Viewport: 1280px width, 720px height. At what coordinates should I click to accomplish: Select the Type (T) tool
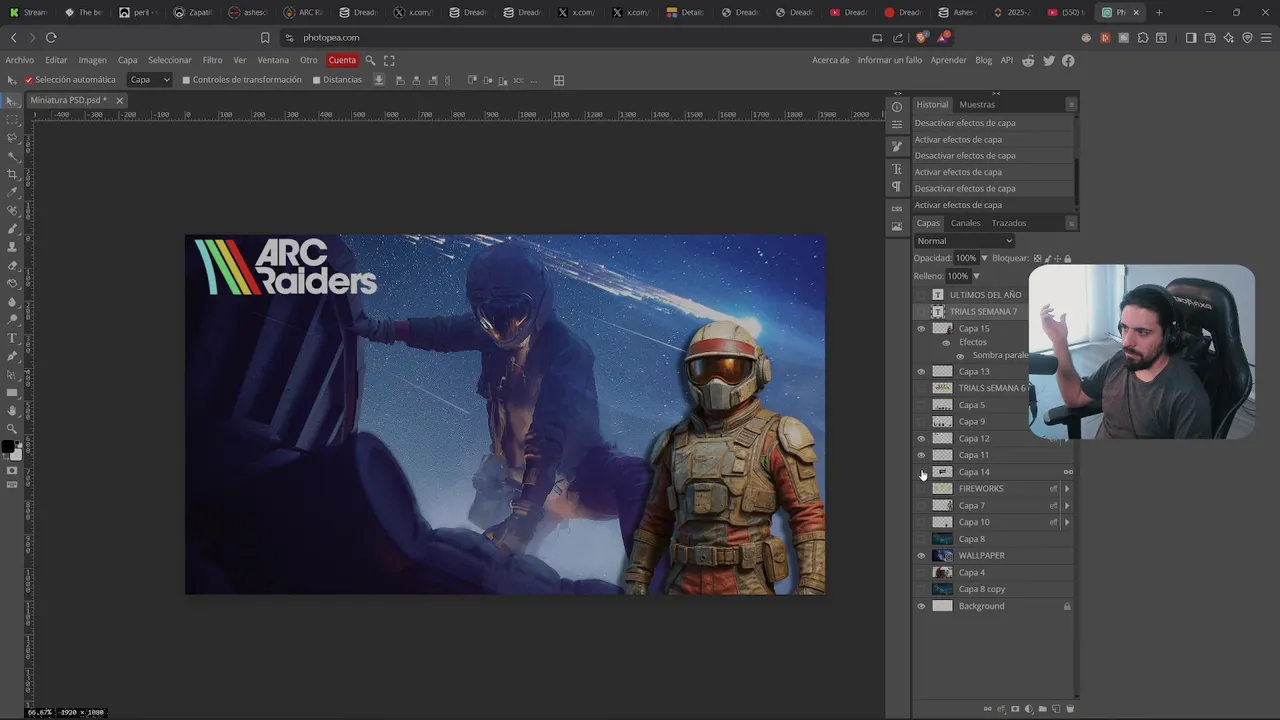click(x=12, y=338)
